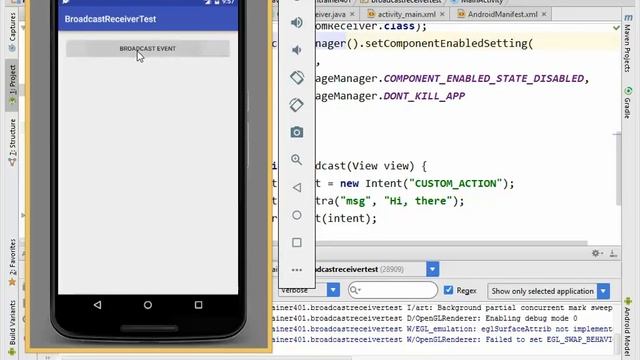The height and width of the screenshot is (360, 640).
Task: Rotate emulator left icon
Action: pyautogui.click(x=297, y=78)
